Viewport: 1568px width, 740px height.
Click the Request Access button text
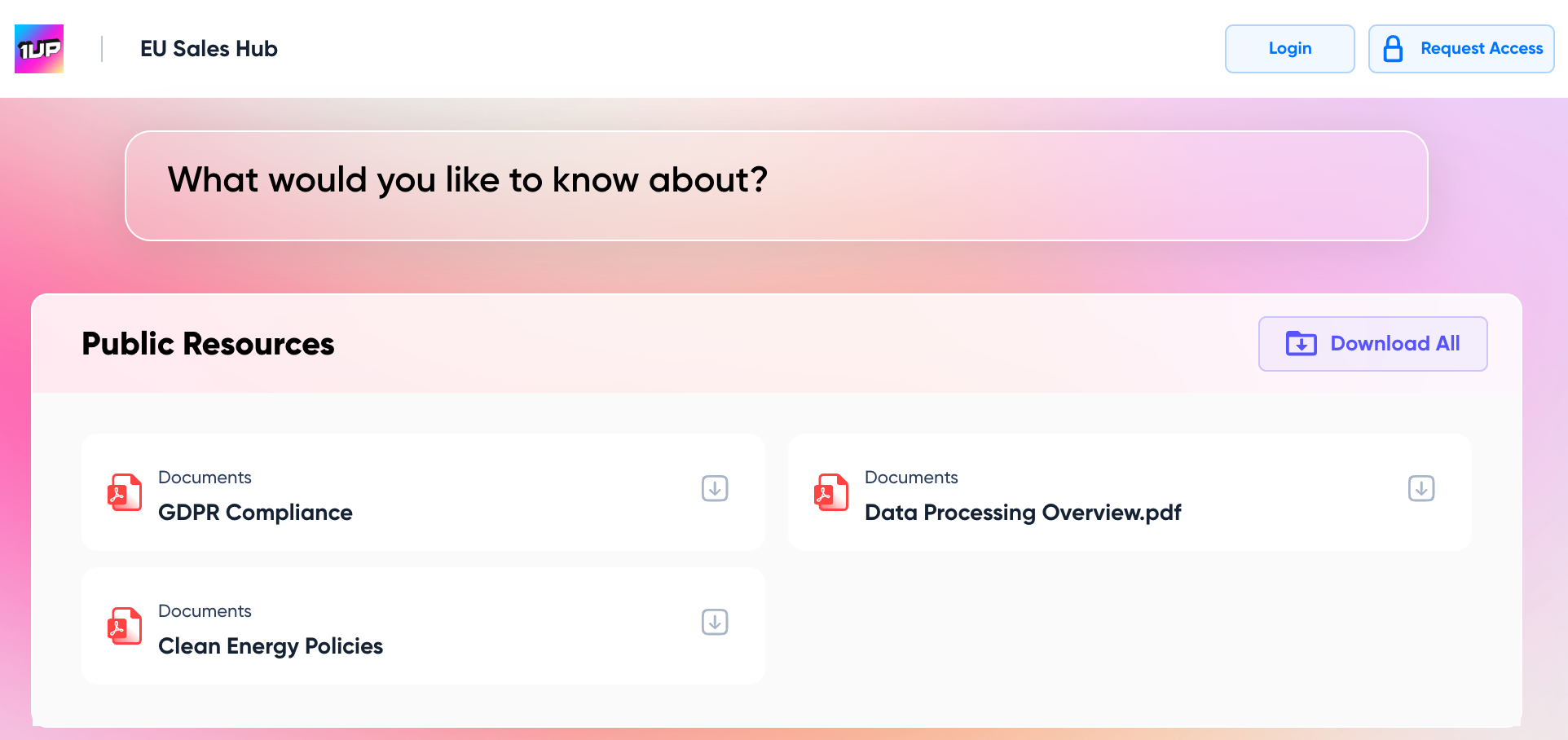pos(1481,49)
